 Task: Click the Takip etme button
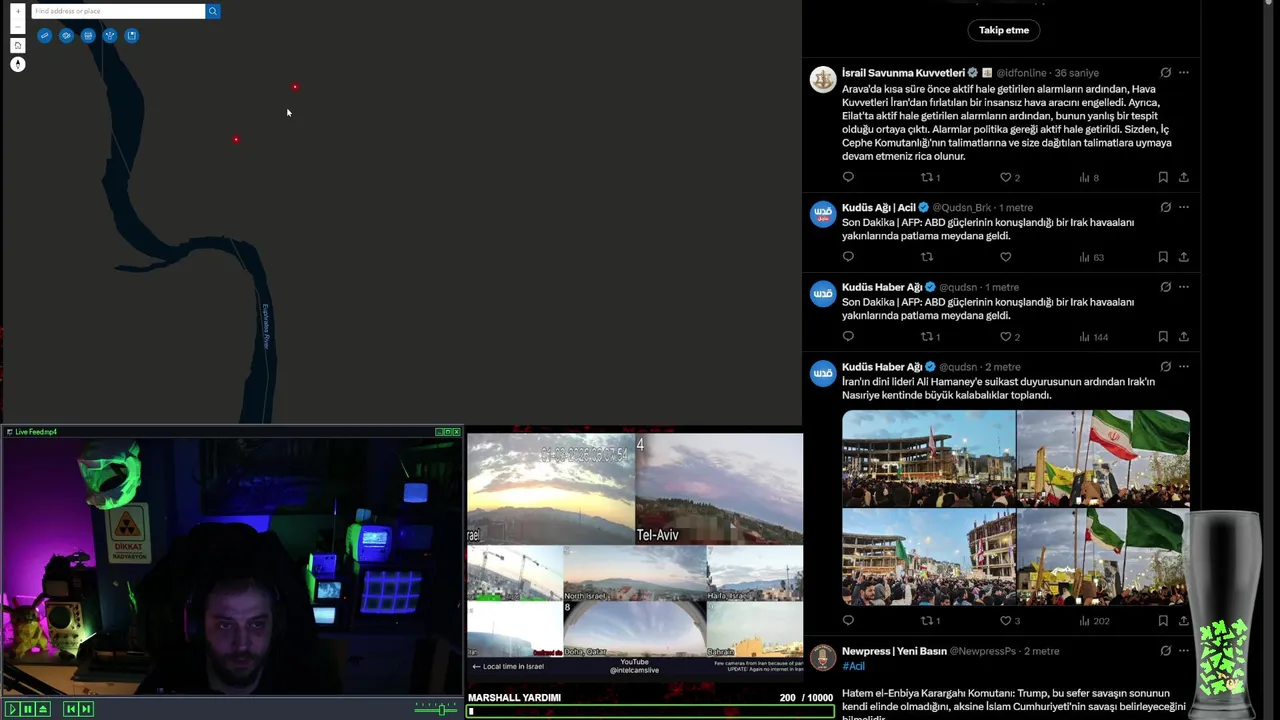click(x=1003, y=30)
